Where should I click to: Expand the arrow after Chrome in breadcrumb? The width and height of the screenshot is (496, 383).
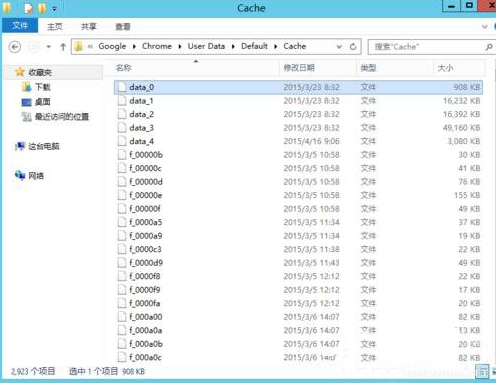pyautogui.click(x=180, y=47)
